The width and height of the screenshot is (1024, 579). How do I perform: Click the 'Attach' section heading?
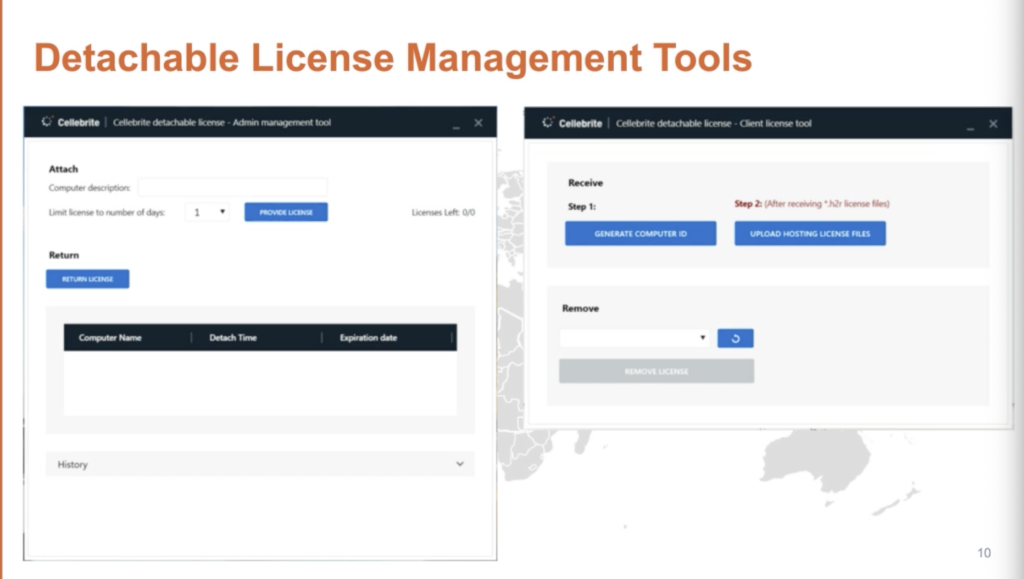[x=63, y=168]
